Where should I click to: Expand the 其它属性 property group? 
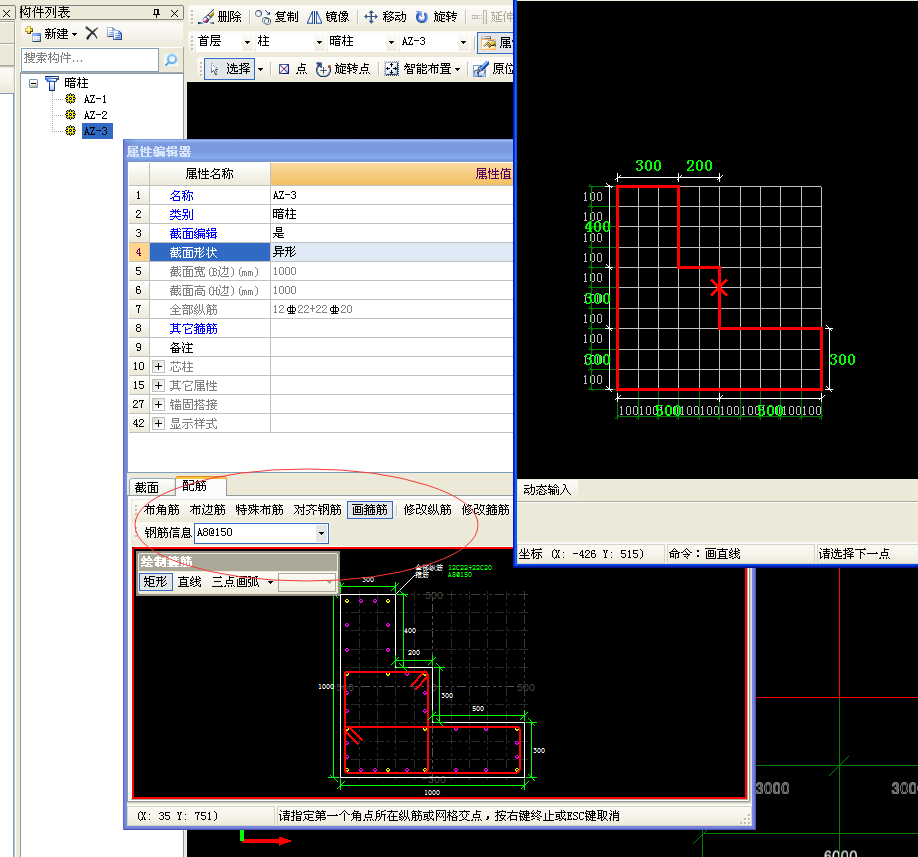pyautogui.click(x=158, y=385)
